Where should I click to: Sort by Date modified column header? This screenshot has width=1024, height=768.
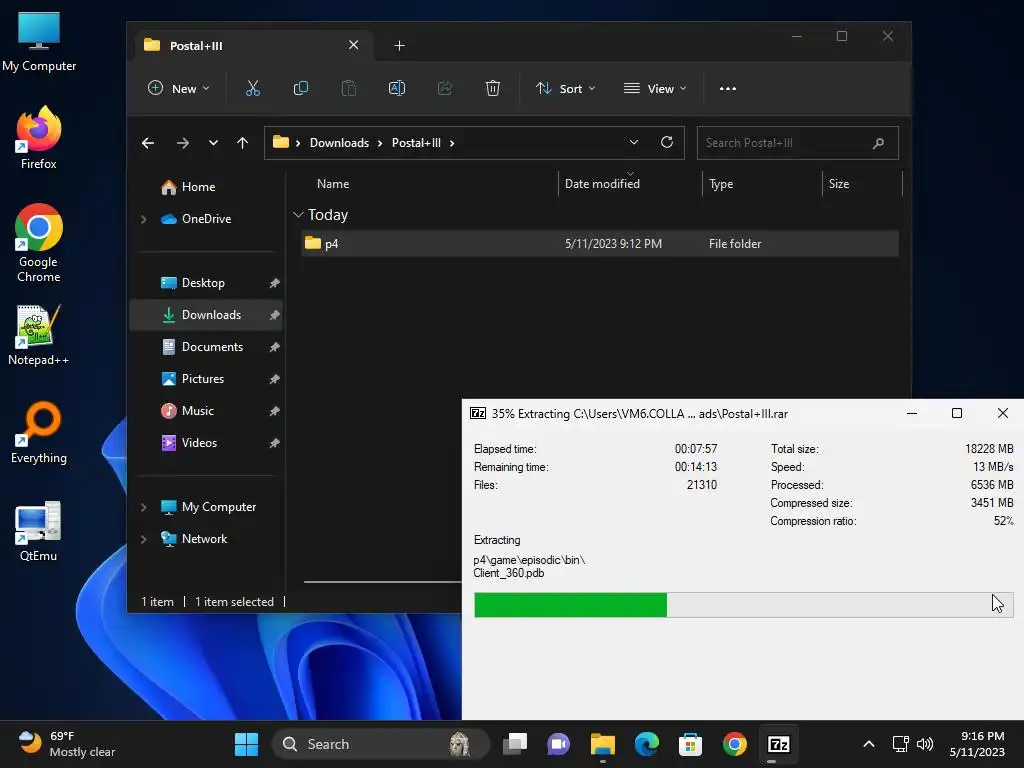pos(602,184)
